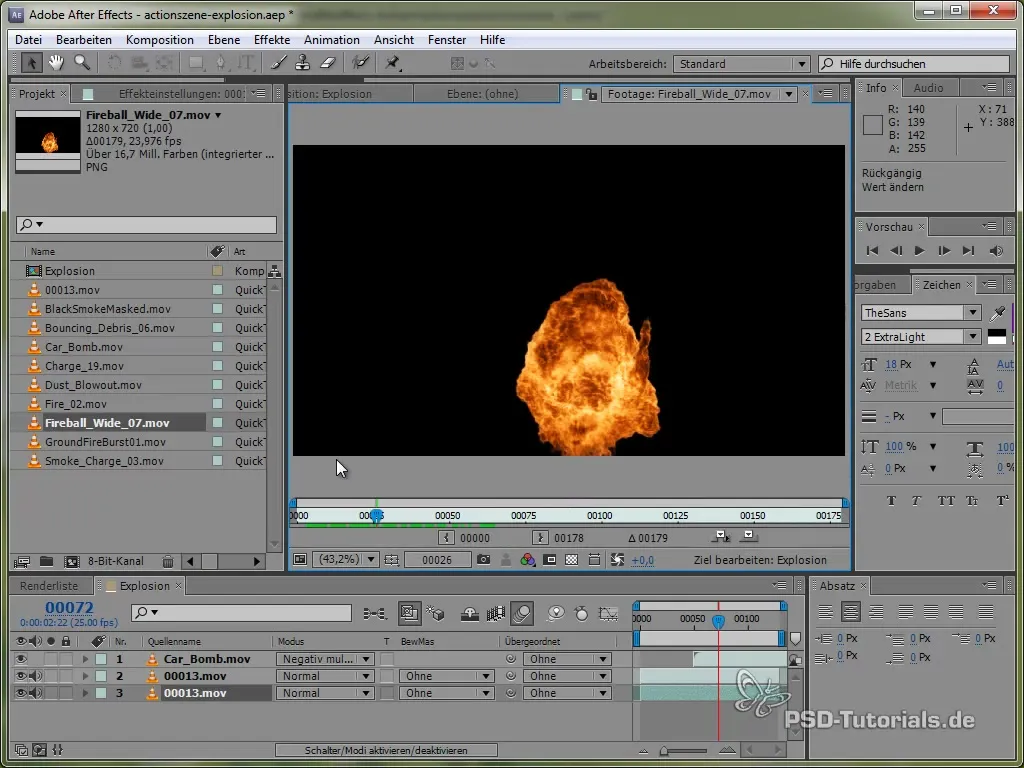Delete selected item with the trash icon

(168, 562)
